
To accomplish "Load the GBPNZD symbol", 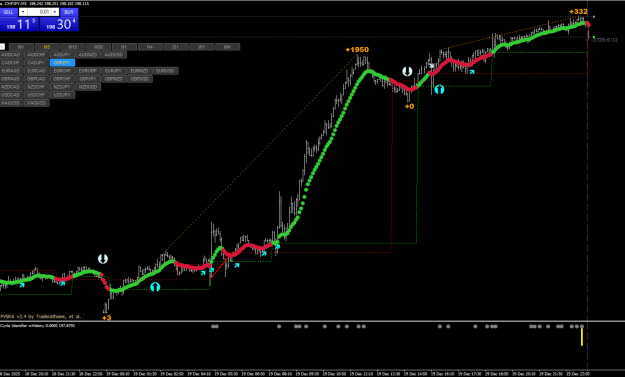I will click(114, 79).
